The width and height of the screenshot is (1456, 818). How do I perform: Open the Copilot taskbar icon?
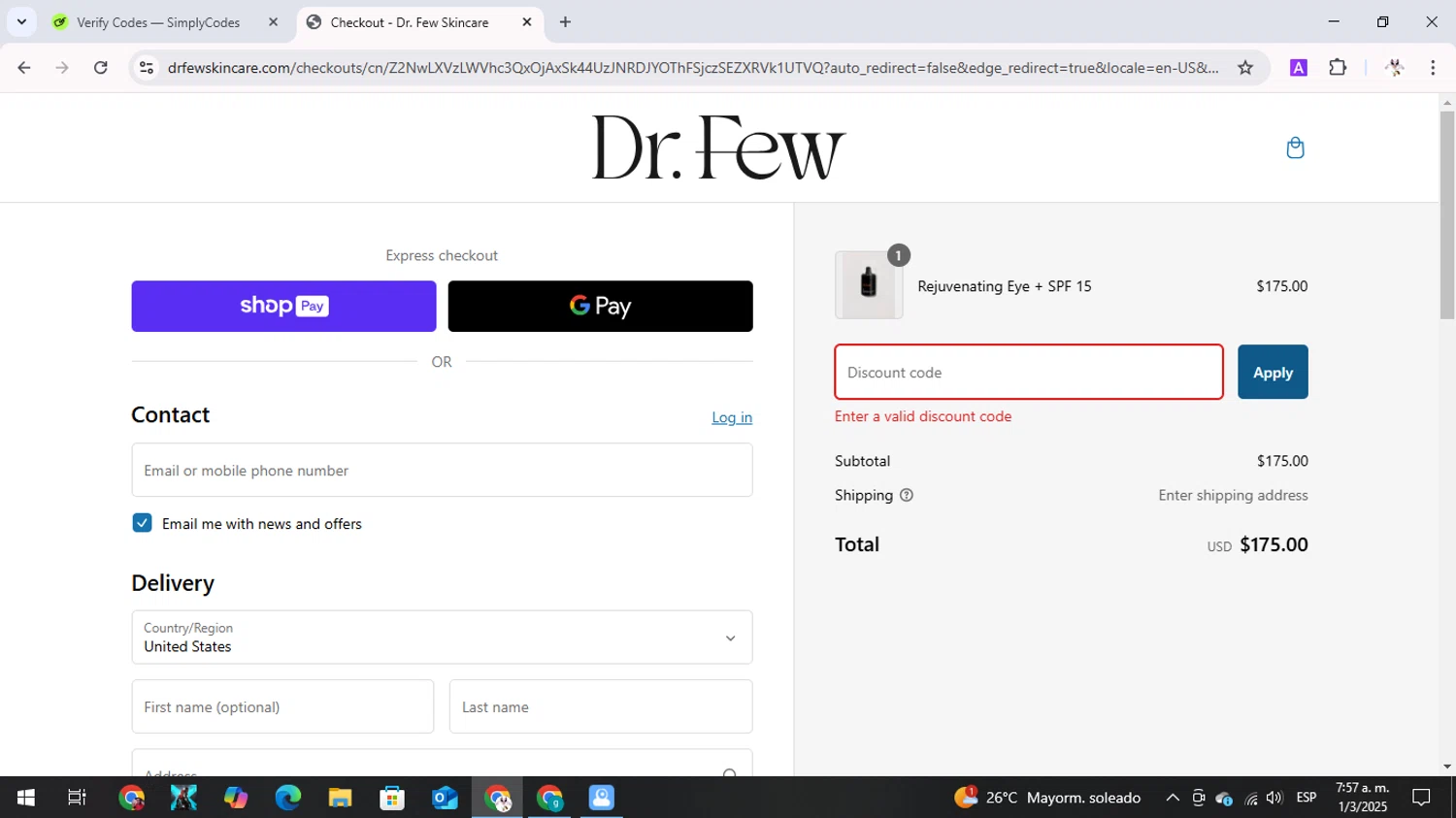[236, 798]
